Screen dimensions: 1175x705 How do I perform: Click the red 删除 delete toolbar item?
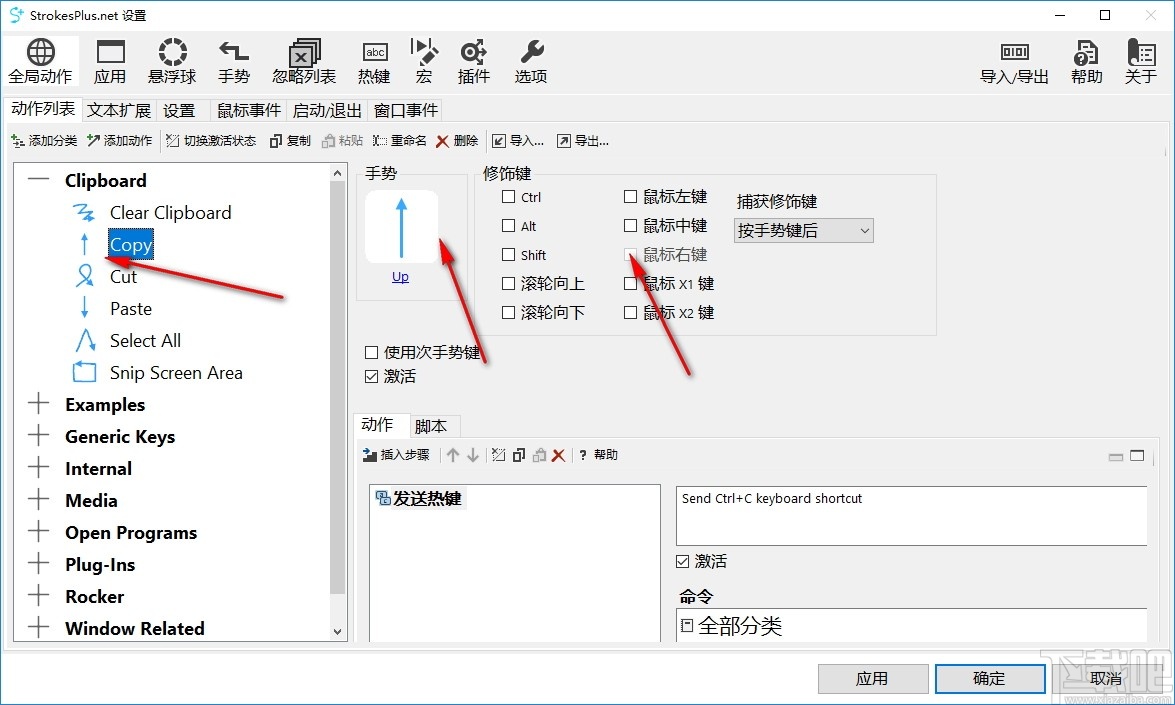tap(456, 140)
